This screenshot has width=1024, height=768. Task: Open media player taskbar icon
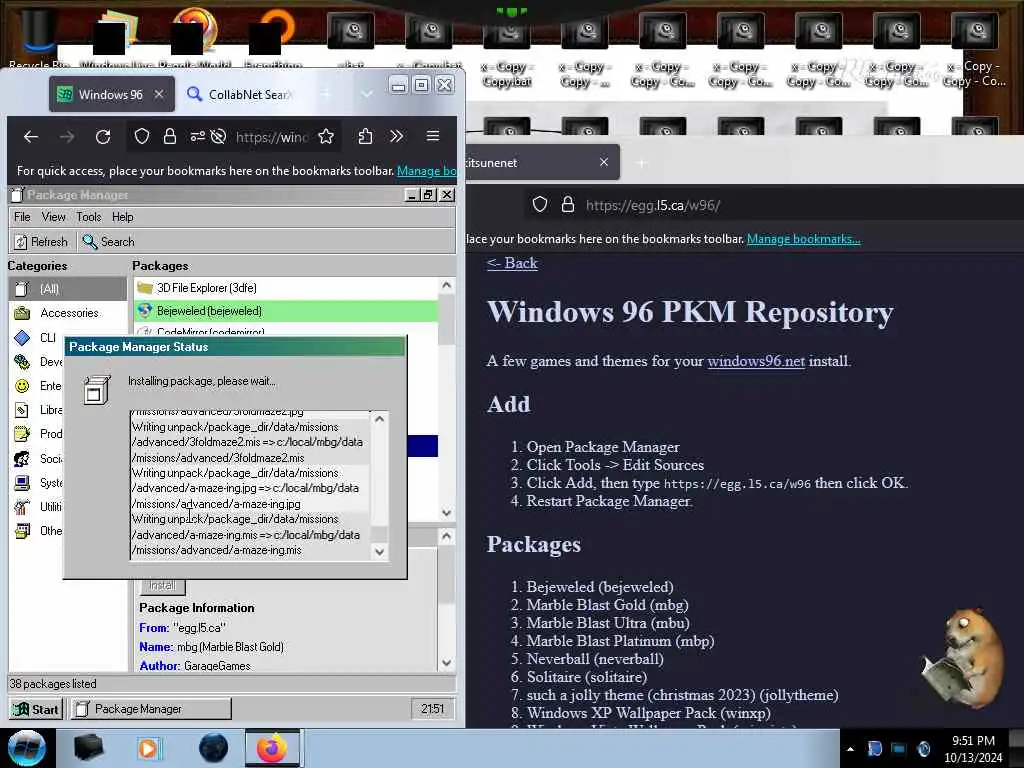pyautogui.click(x=148, y=748)
